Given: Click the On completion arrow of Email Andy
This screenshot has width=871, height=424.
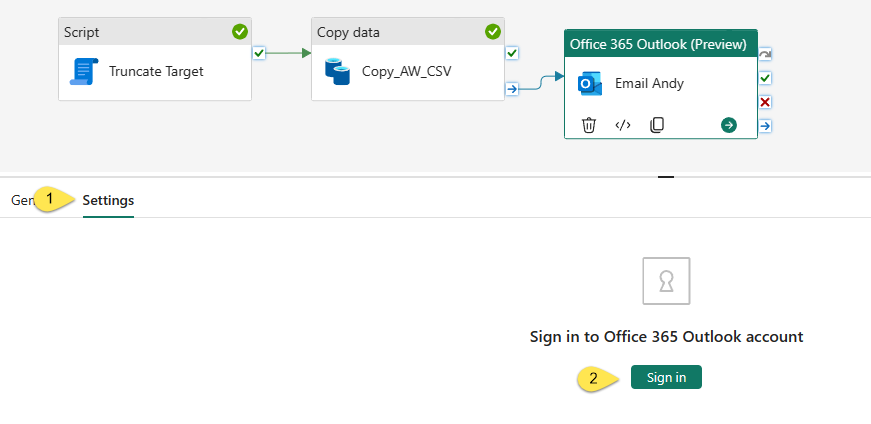Looking at the screenshot, I should click(765, 126).
